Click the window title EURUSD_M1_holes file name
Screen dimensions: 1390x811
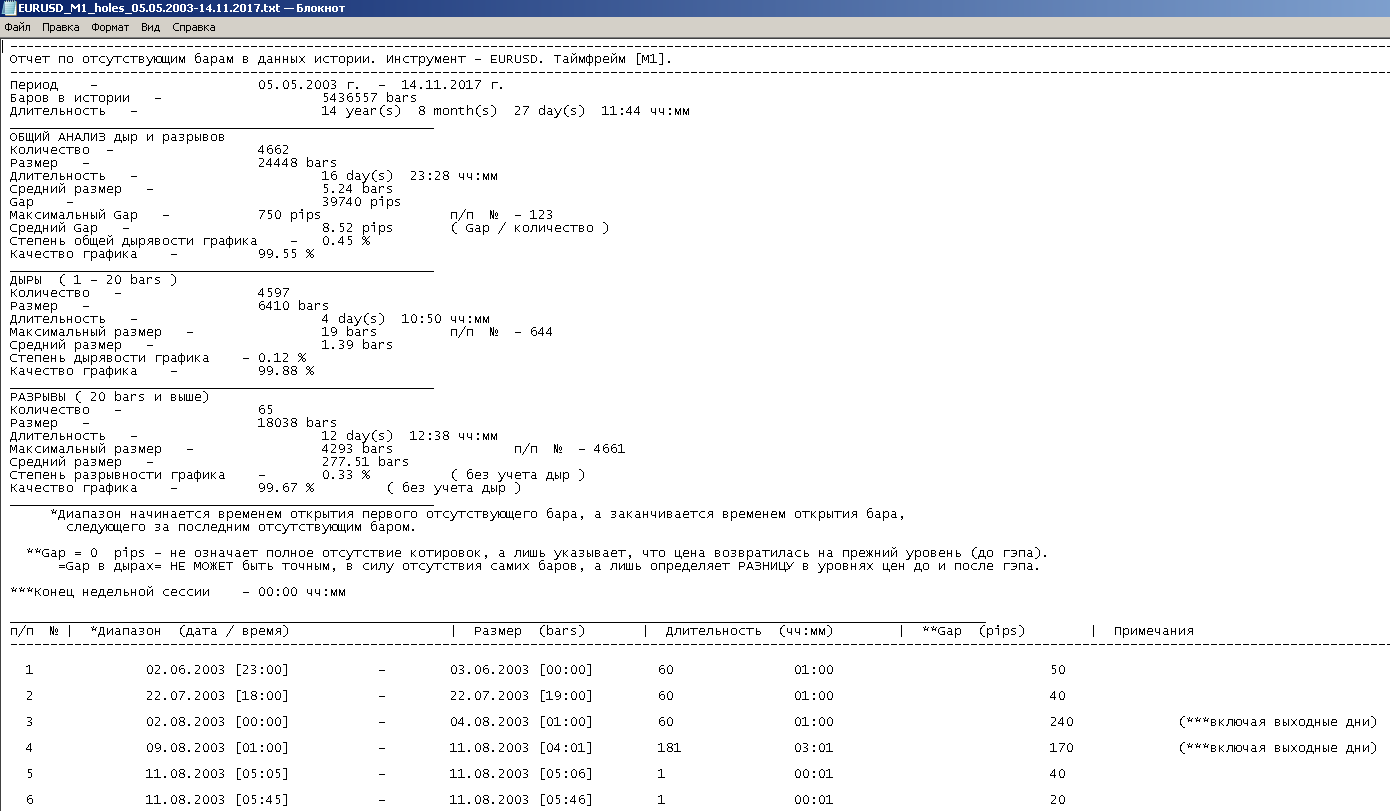click(180, 8)
